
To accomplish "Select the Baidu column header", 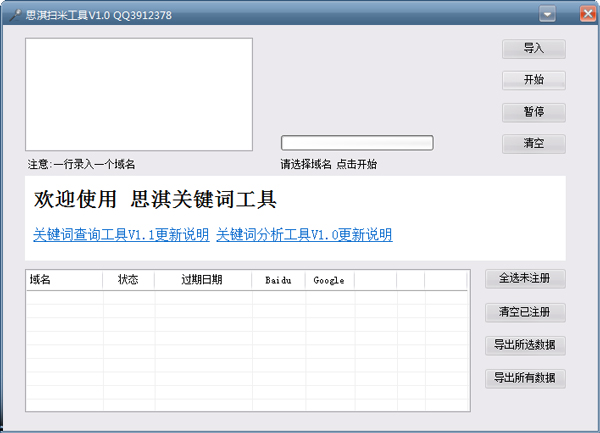I will [278, 280].
